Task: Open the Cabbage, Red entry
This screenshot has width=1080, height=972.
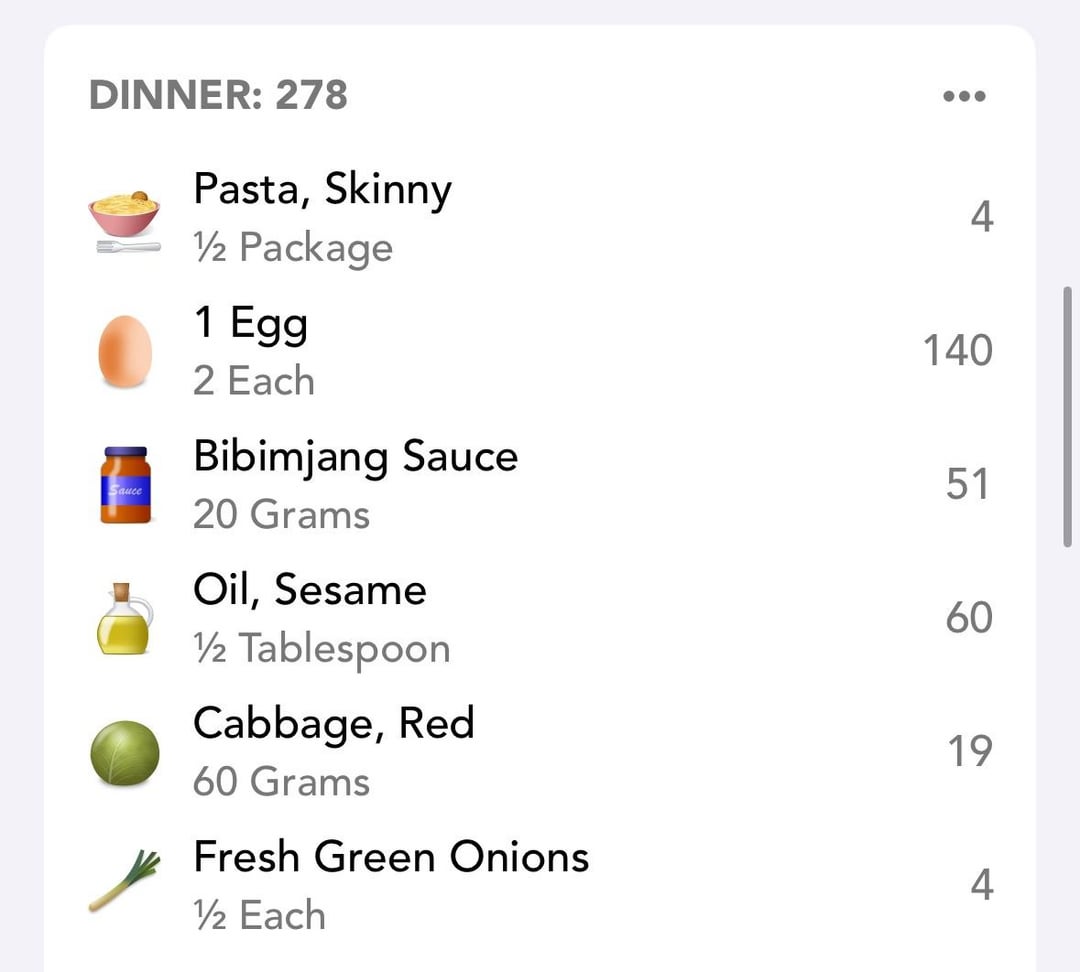Action: click(x=540, y=752)
